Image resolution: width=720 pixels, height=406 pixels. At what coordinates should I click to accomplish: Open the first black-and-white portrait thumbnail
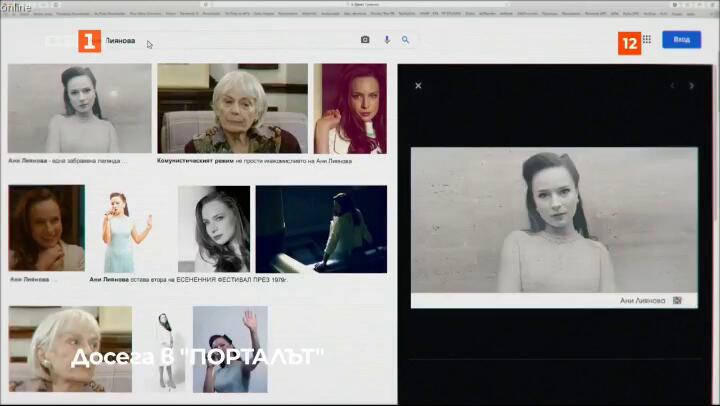(x=79, y=108)
